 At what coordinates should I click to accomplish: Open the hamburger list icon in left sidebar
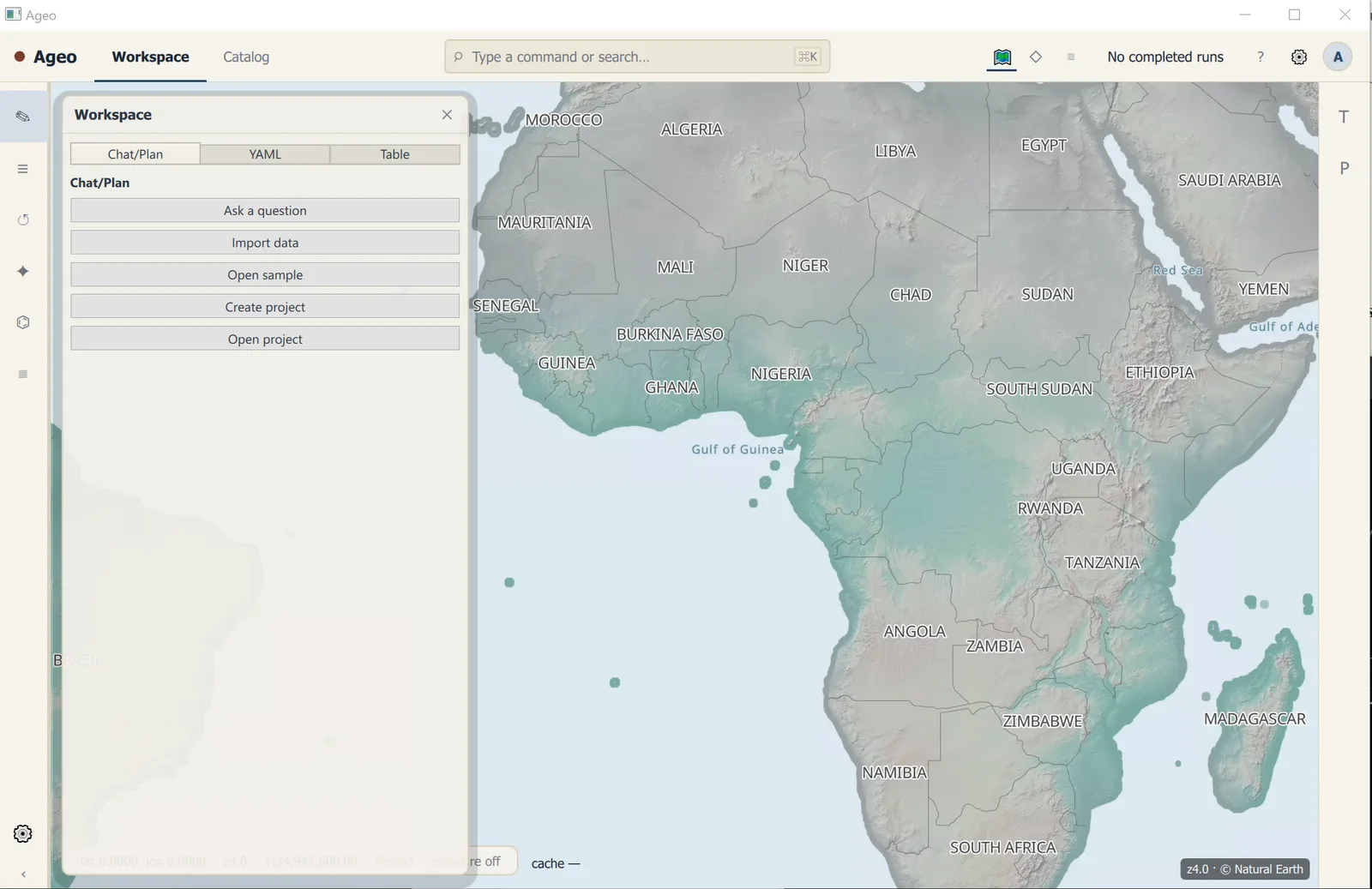click(23, 168)
